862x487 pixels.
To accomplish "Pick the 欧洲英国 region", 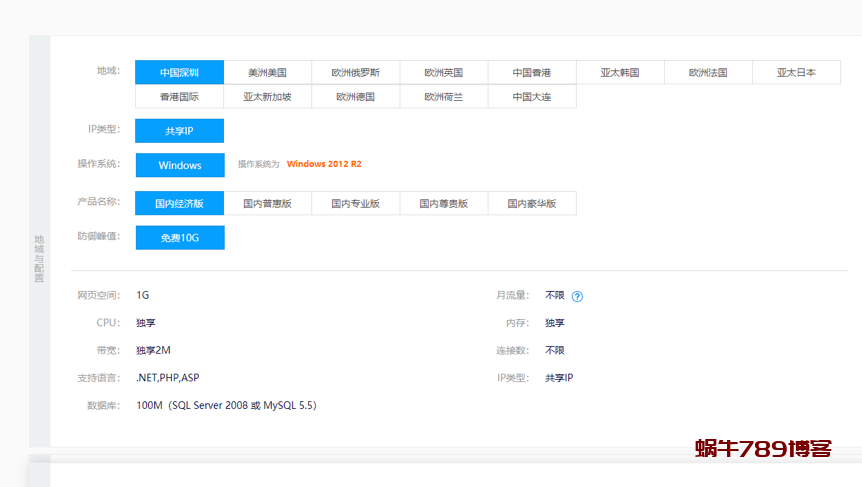I will point(443,73).
